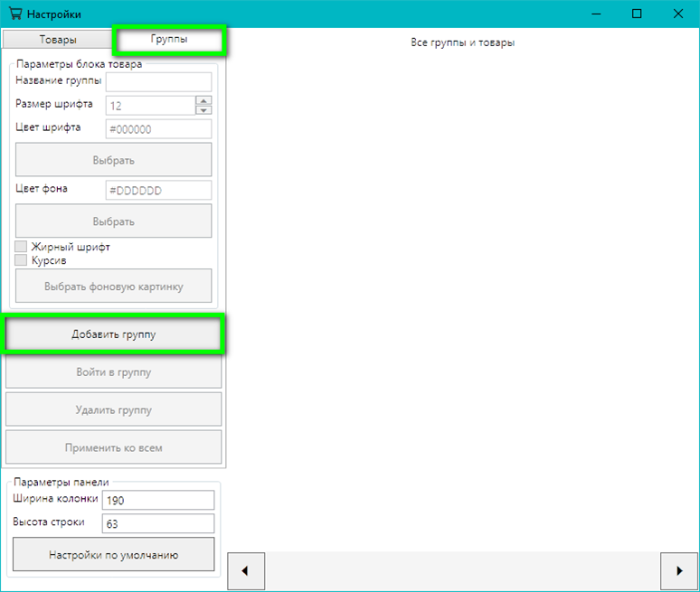Open the Группы tab
Image resolution: width=700 pixels, height=592 pixels.
click(x=169, y=40)
